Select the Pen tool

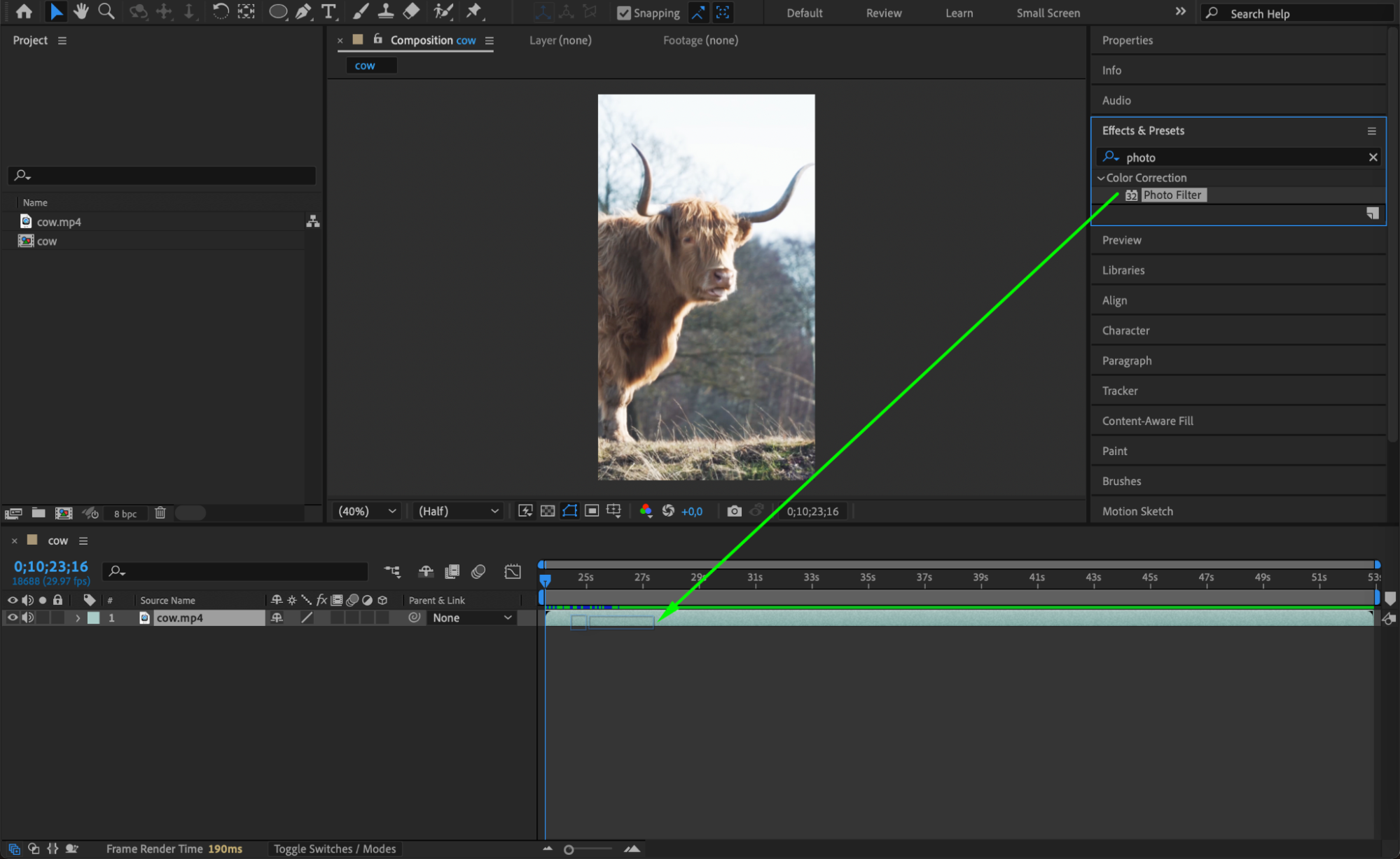tap(303, 11)
